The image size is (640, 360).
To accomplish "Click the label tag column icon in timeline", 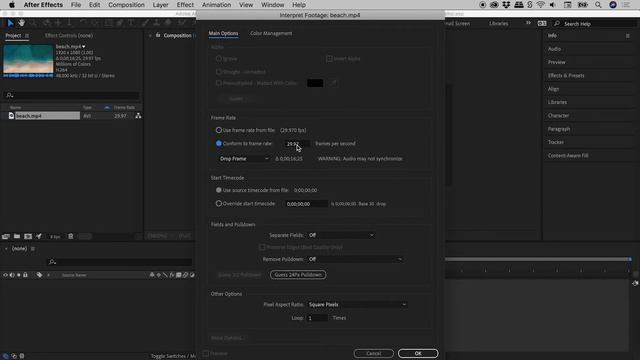I will 39,275.
